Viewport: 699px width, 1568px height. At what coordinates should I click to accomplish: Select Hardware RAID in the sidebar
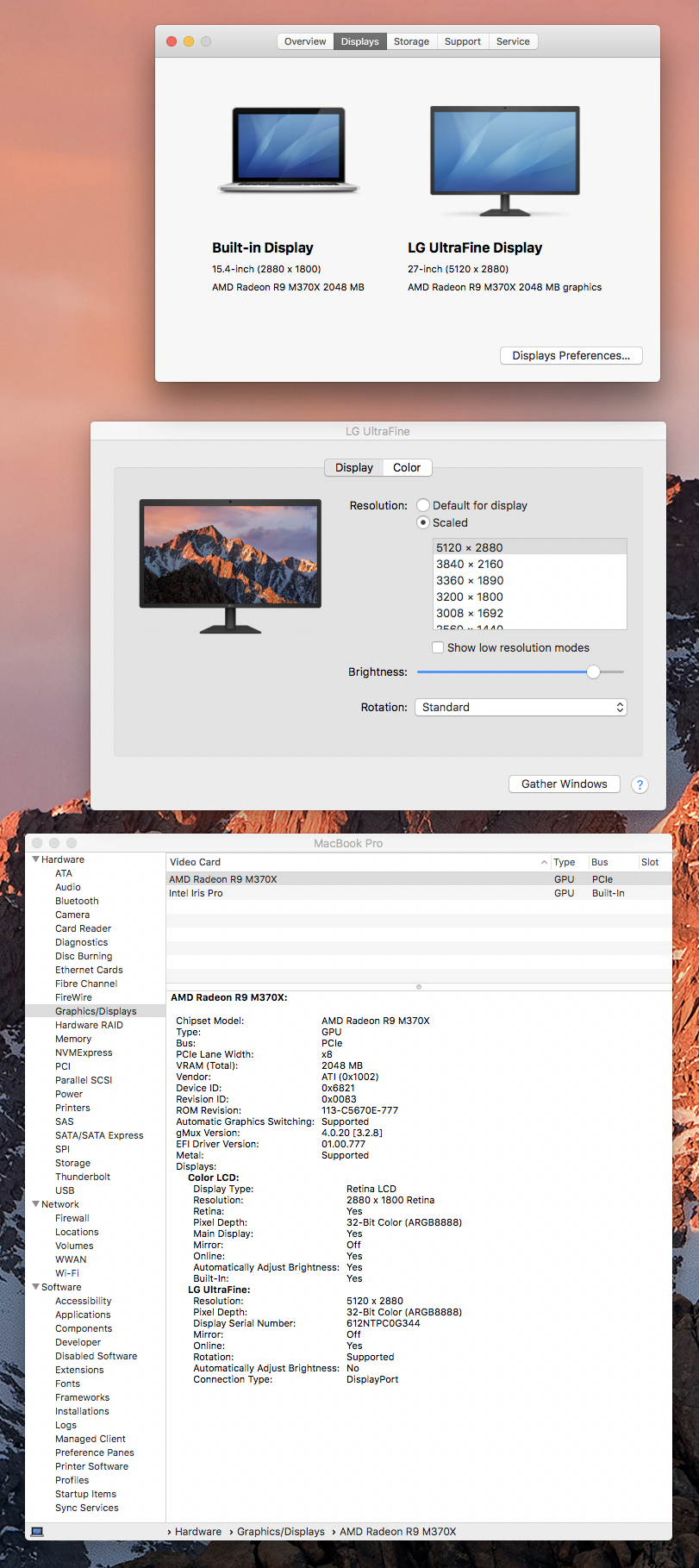point(89,1025)
